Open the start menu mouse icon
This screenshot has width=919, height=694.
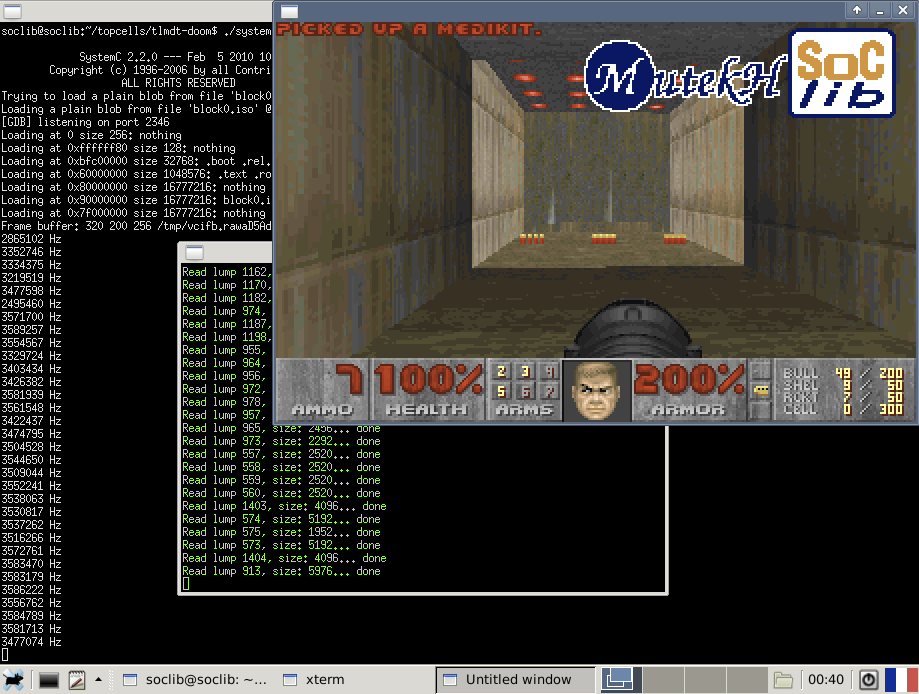pyautogui.click(x=13, y=680)
